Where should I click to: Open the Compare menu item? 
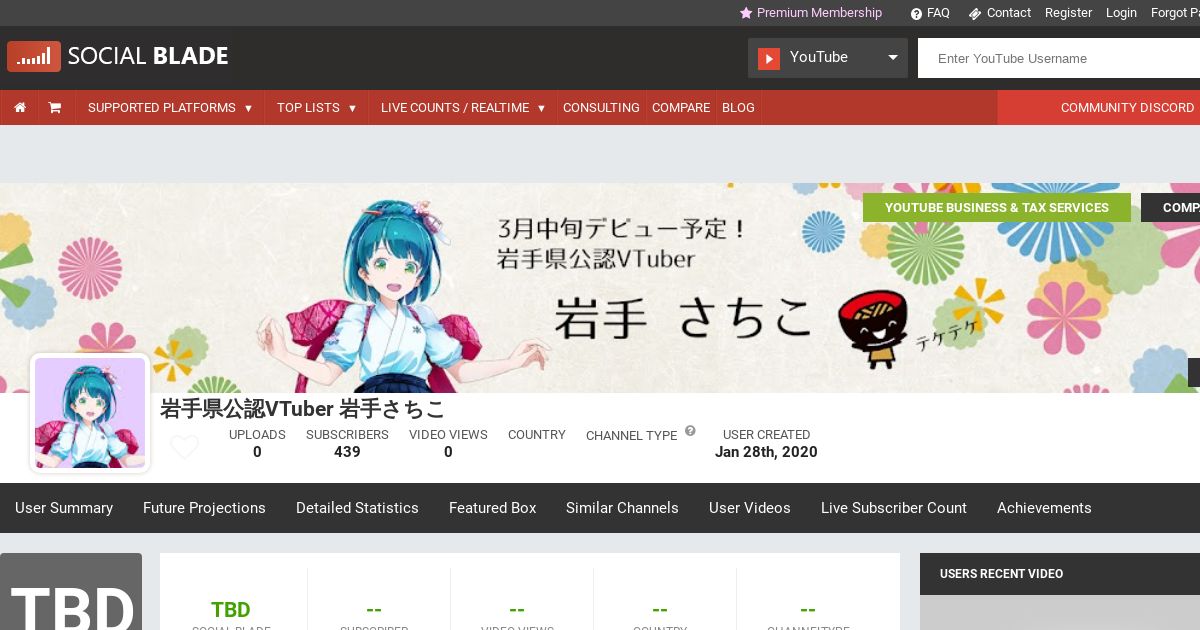point(681,108)
